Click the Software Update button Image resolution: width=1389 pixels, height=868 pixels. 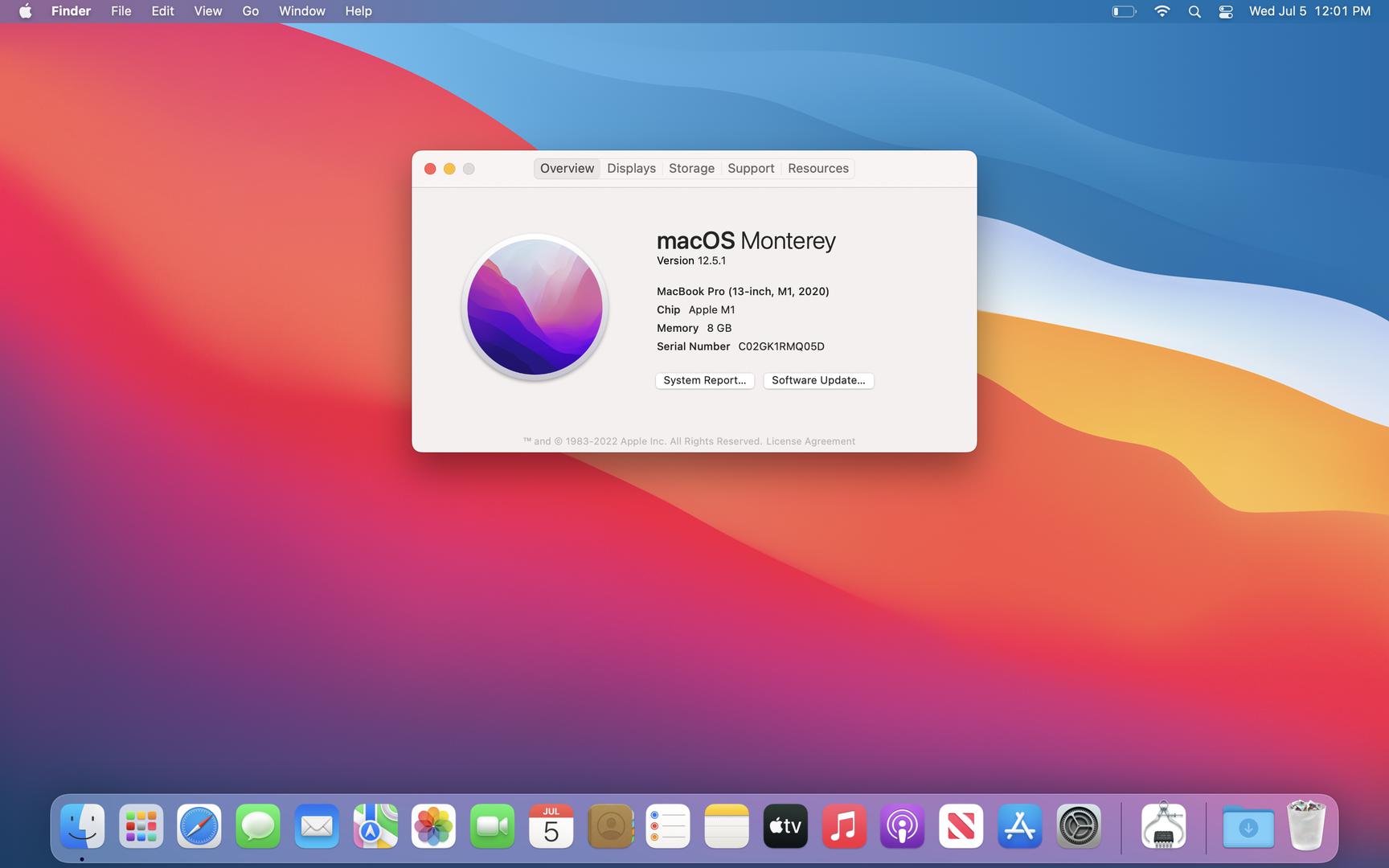[x=818, y=380]
